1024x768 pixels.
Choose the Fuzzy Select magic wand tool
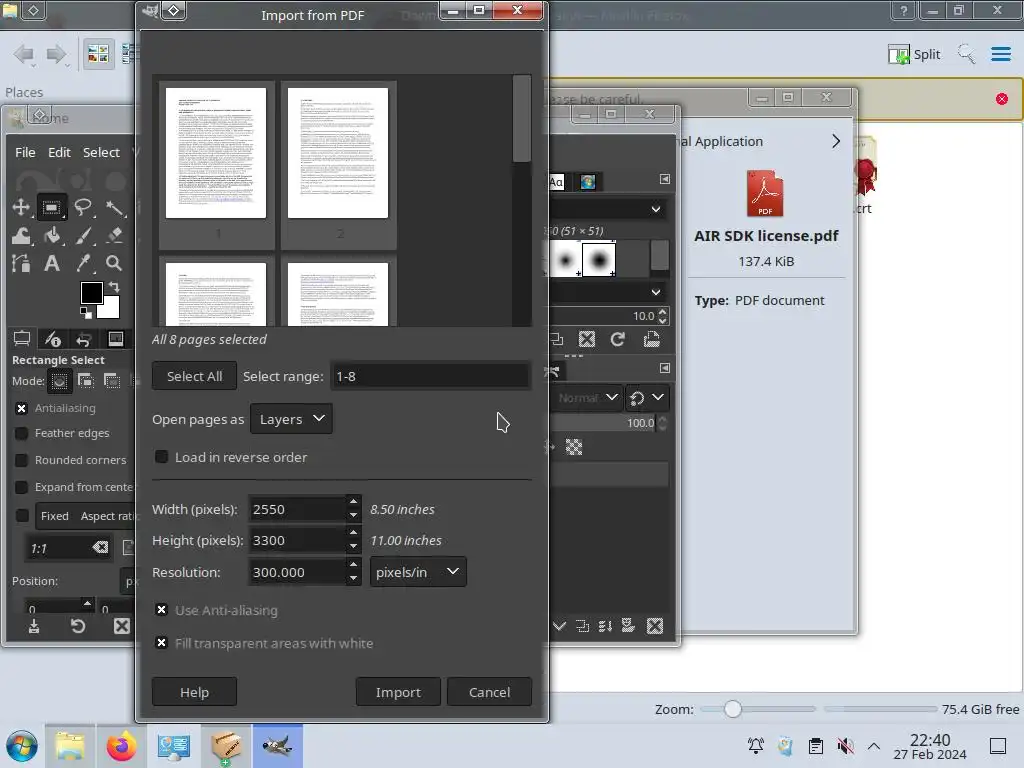tap(114, 208)
